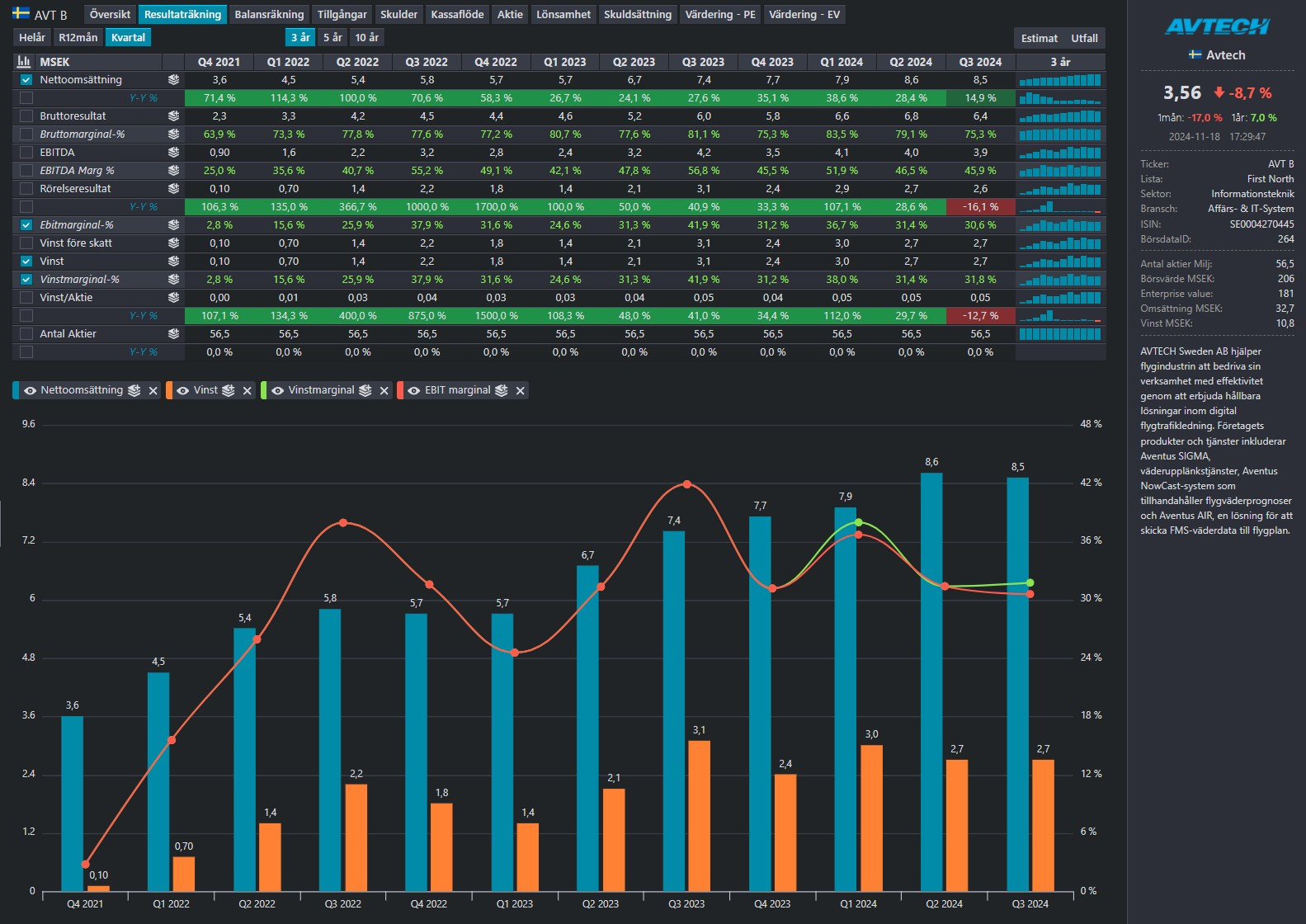
Task: Uncheck the Ebitmarginal-% checkbox
Action: point(26,225)
